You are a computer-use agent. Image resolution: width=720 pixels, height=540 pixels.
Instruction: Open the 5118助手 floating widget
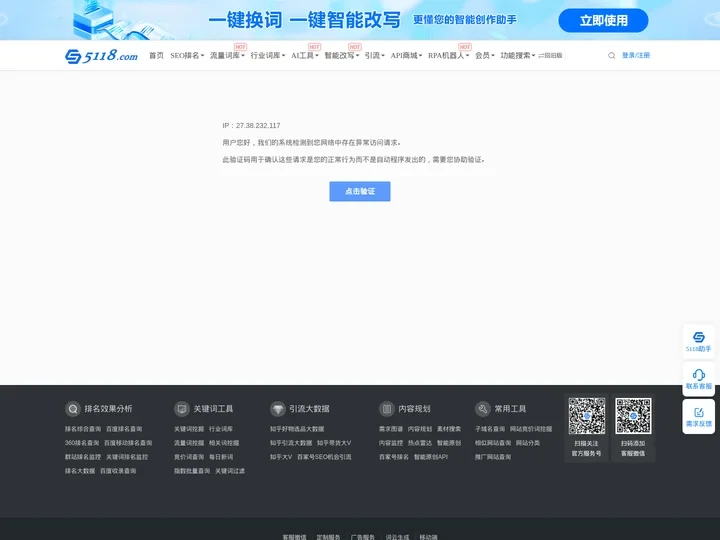click(x=698, y=342)
